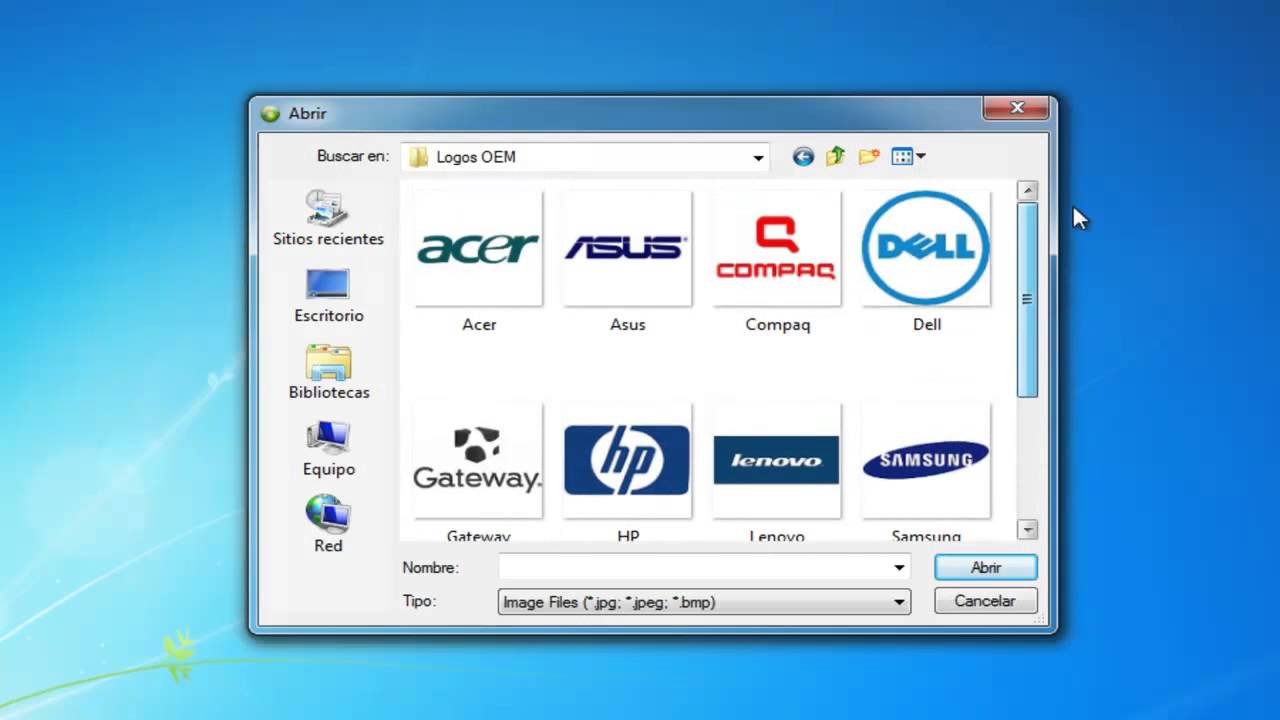Select the Compaq logo thumbnail
This screenshot has width=1280, height=720.
point(776,249)
